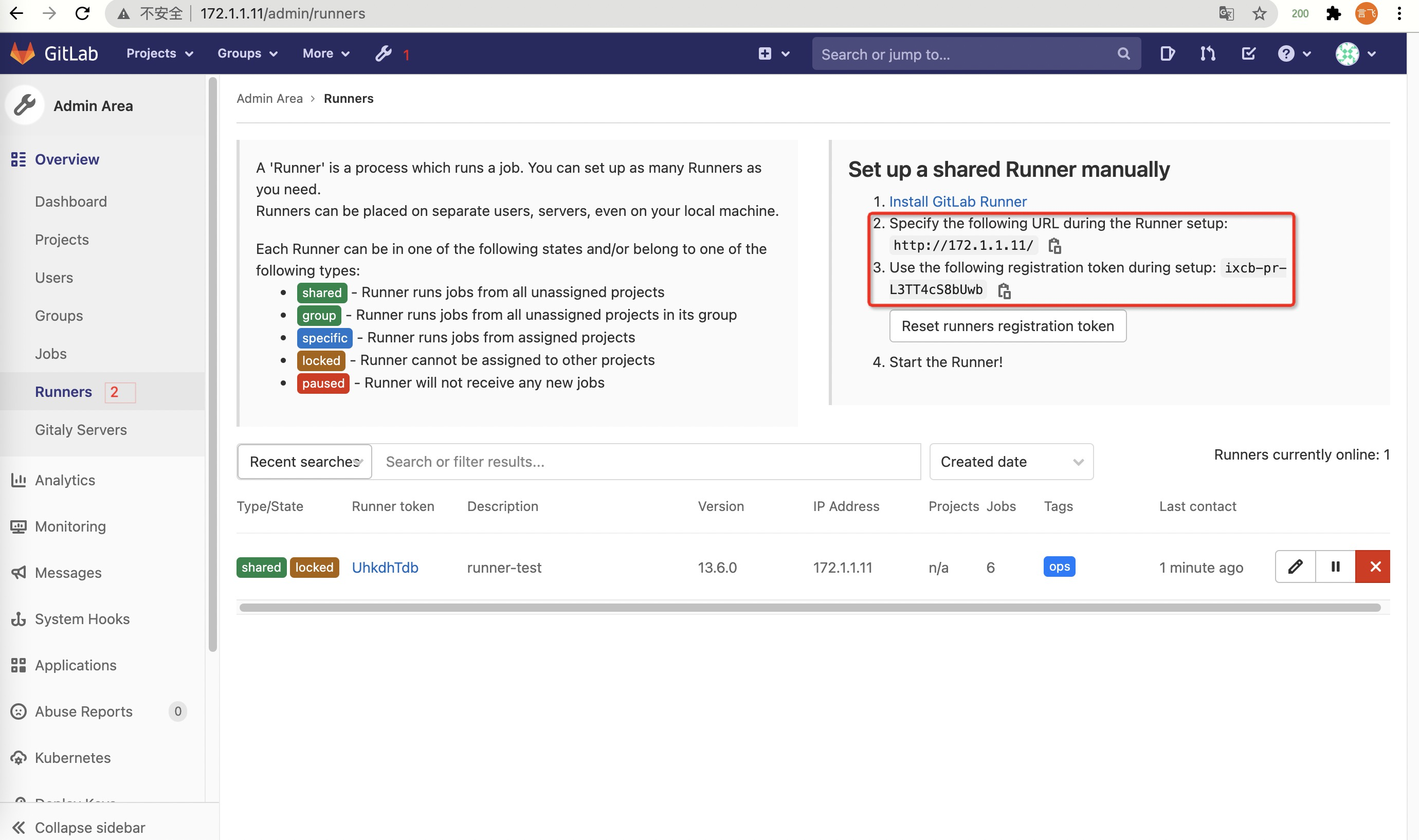Copy the registration token with clipboard icon
Image resolution: width=1419 pixels, height=840 pixels.
pyautogui.click(x=1004, y=290)
